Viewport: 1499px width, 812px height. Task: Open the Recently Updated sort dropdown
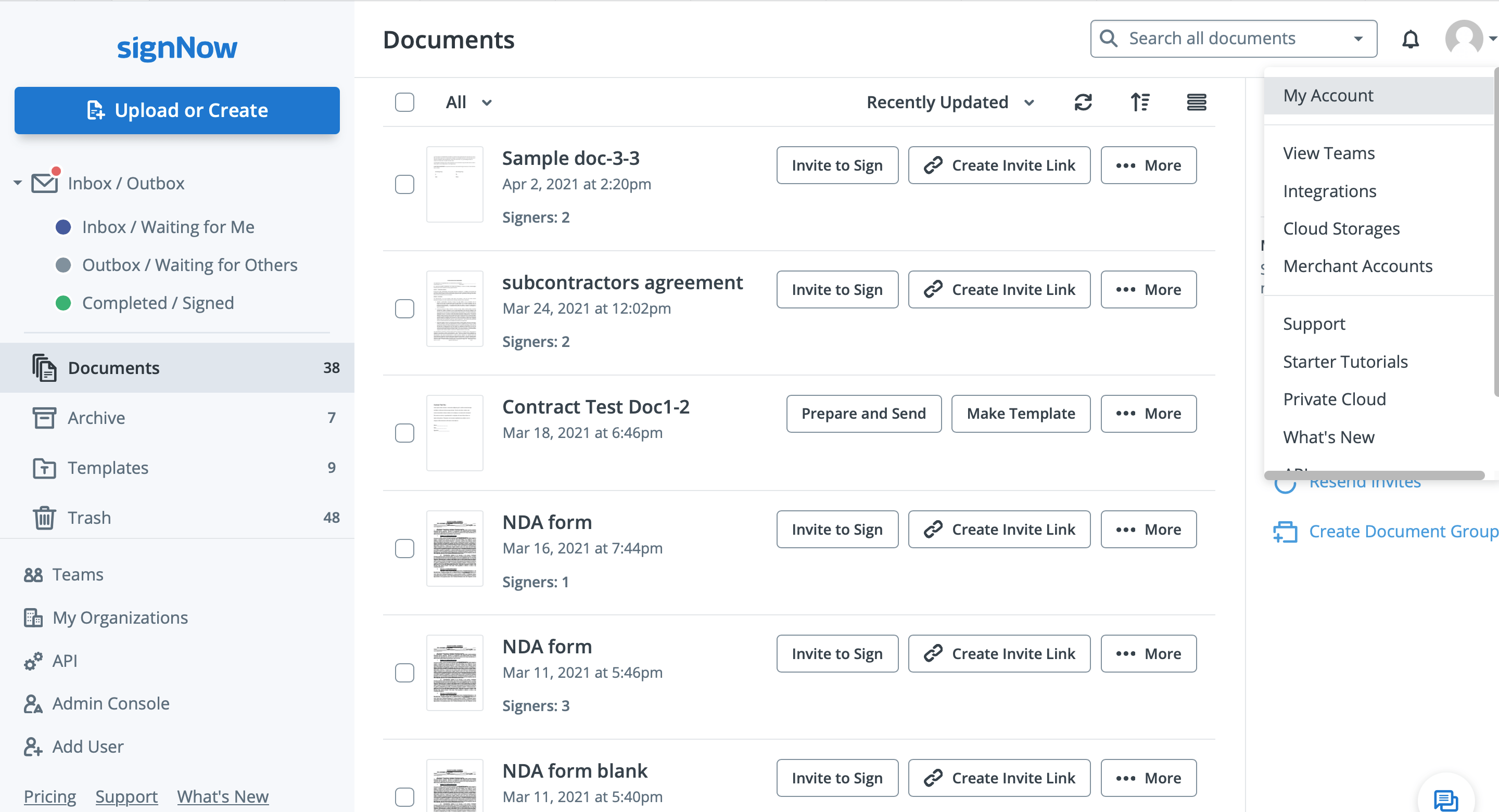click(x=950, y=102)
